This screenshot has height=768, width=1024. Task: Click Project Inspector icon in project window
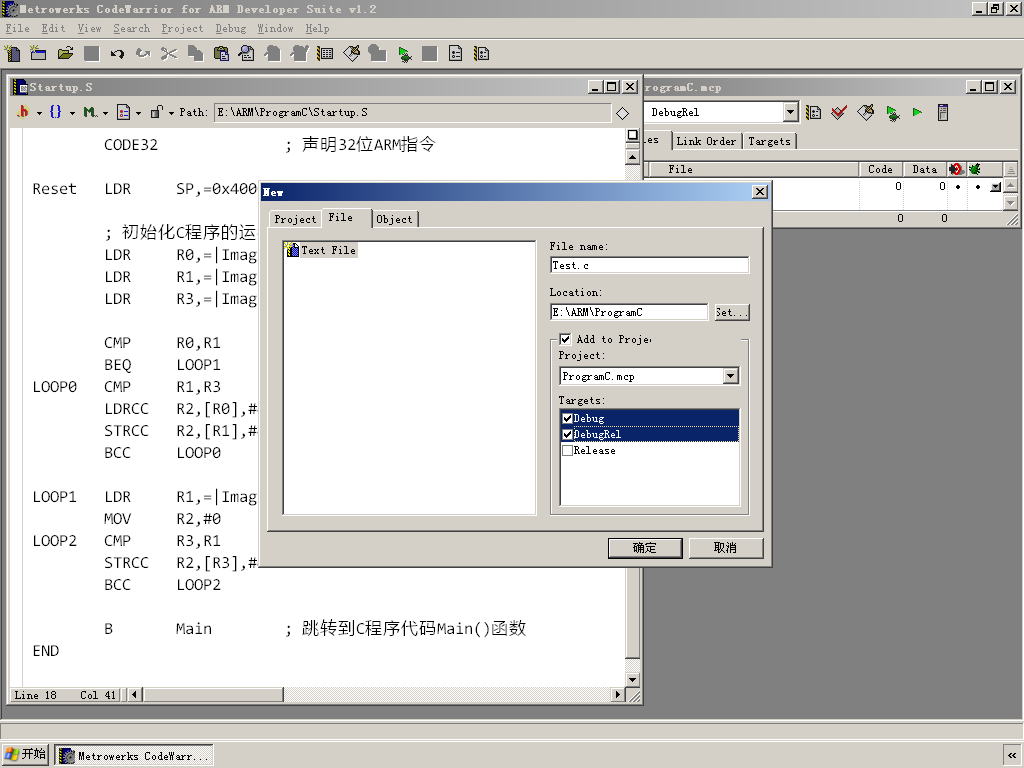point(943,112)
